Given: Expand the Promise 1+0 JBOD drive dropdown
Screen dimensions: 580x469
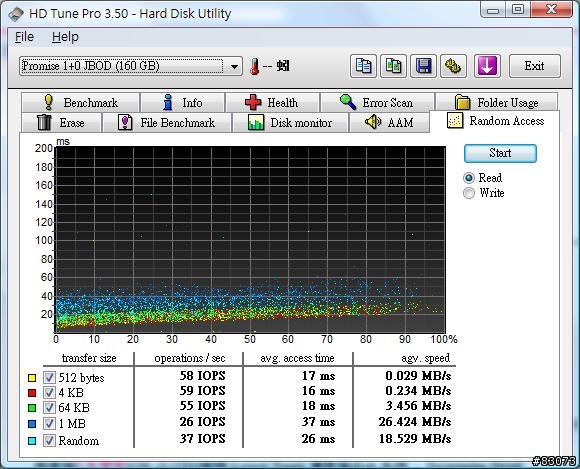Looking at the screenshot, I should (234, 67).
